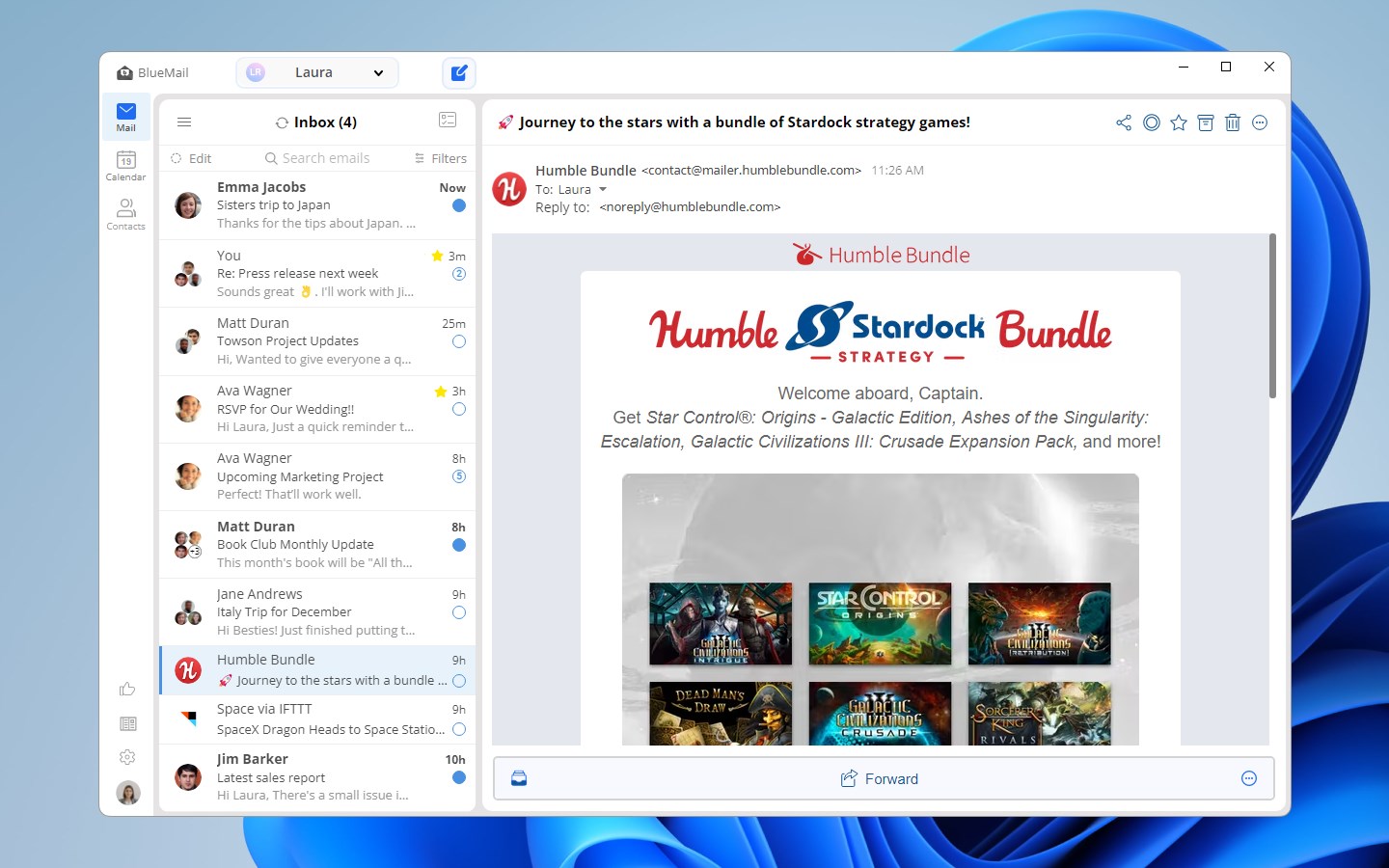This screenshot has height=868, width=1389.
Task: Compose a new email
Action: pos(459,72)
